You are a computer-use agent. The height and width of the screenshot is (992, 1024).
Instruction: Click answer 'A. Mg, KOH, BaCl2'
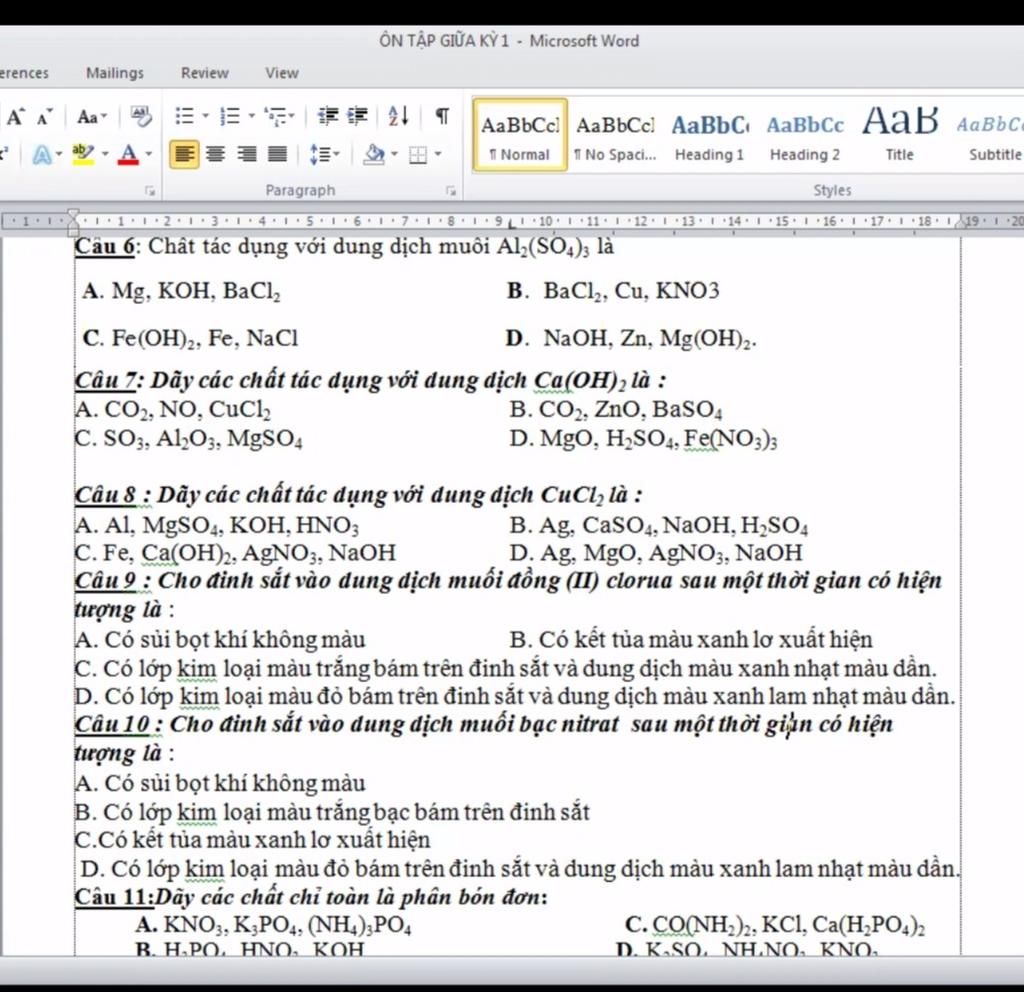tap(182, 291)
